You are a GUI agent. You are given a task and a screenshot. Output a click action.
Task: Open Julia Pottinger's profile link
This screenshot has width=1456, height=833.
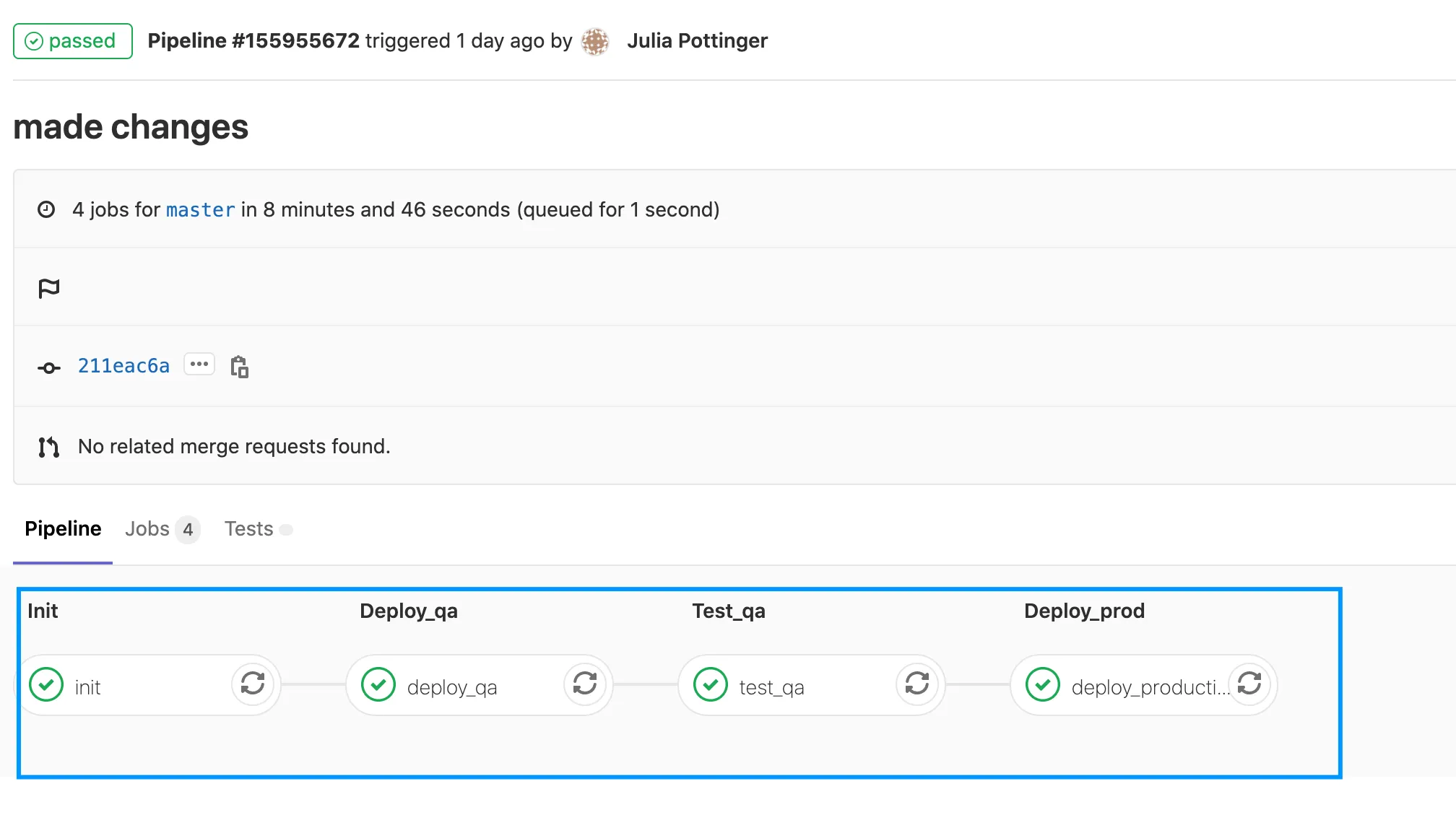point(697,41)
